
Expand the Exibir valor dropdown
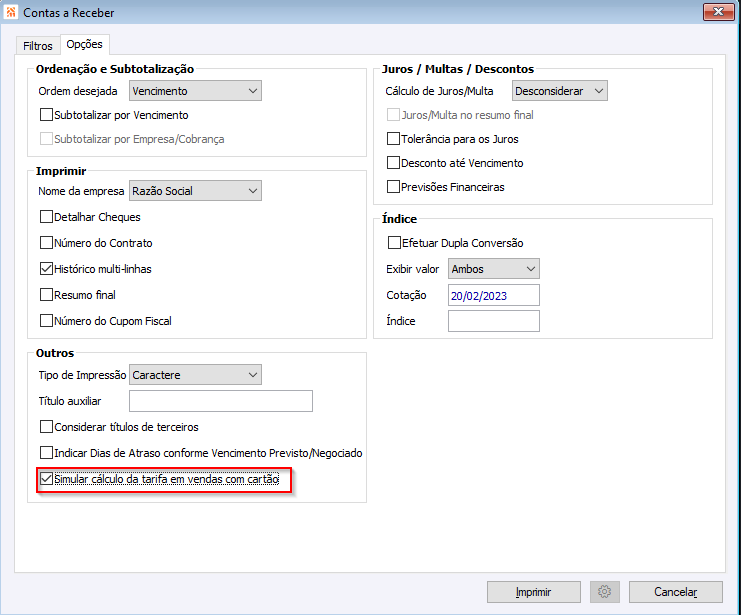click(x=494, y=269)
